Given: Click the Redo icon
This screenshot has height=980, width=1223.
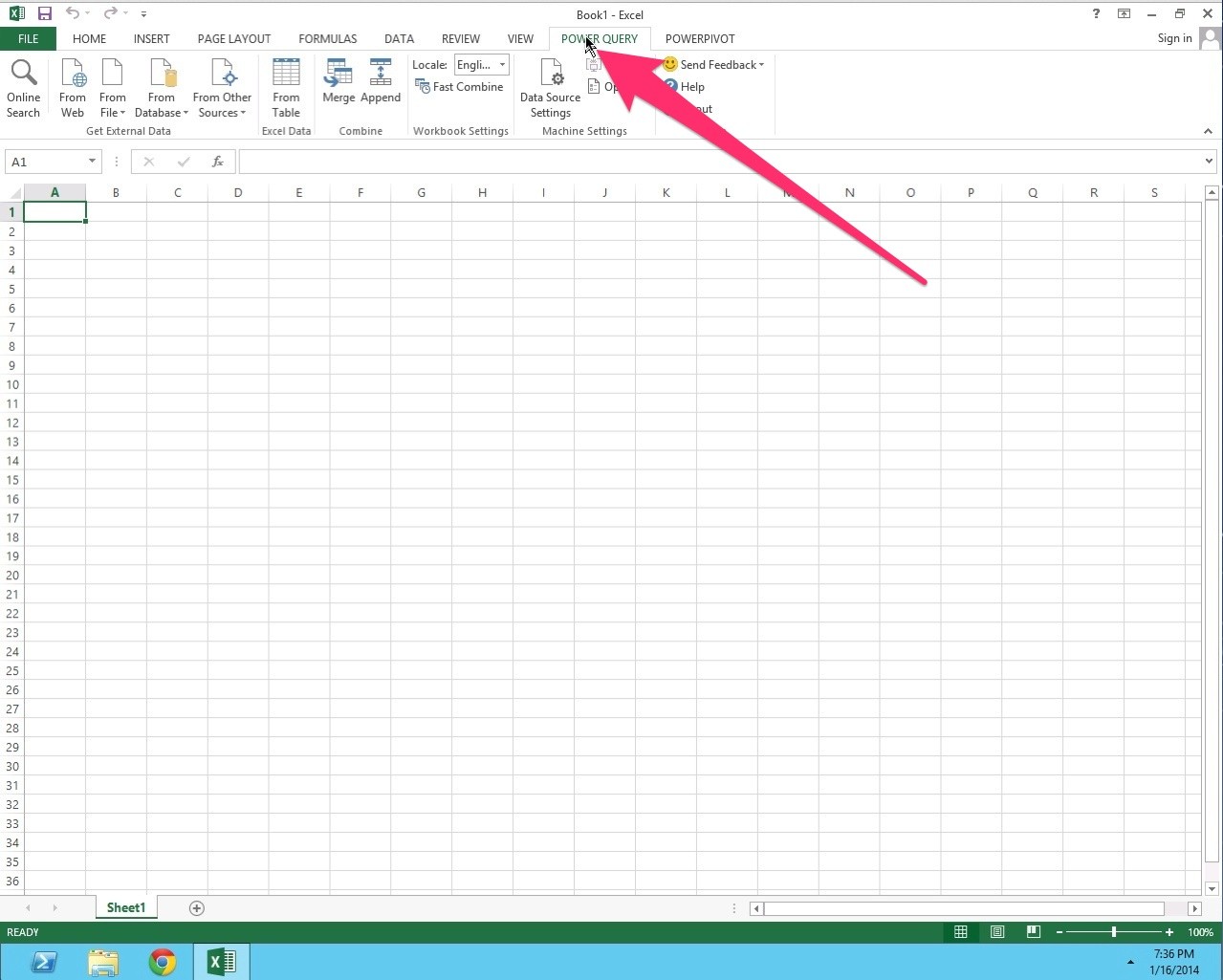Looking at the screenshot, I should tap(111, 13).
